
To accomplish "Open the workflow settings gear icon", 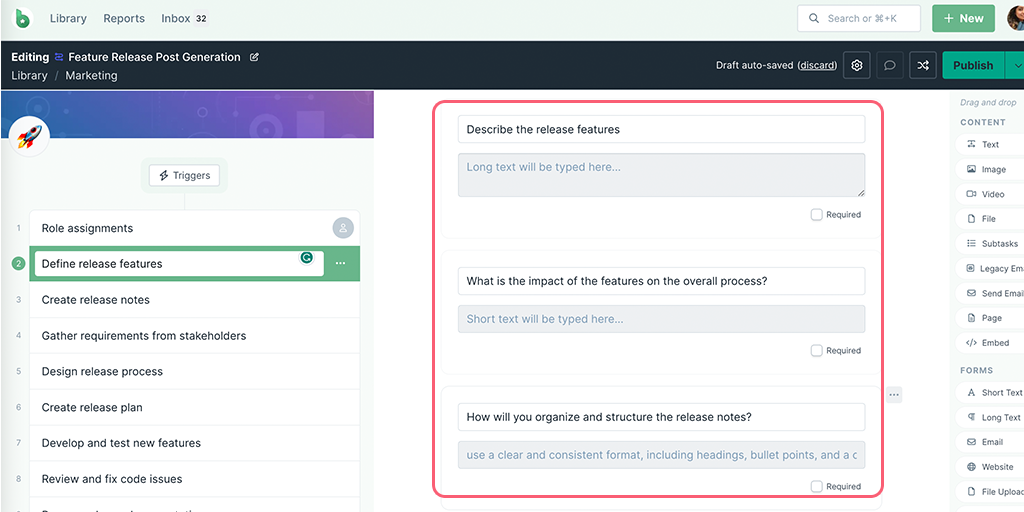I will click(857, 66).
